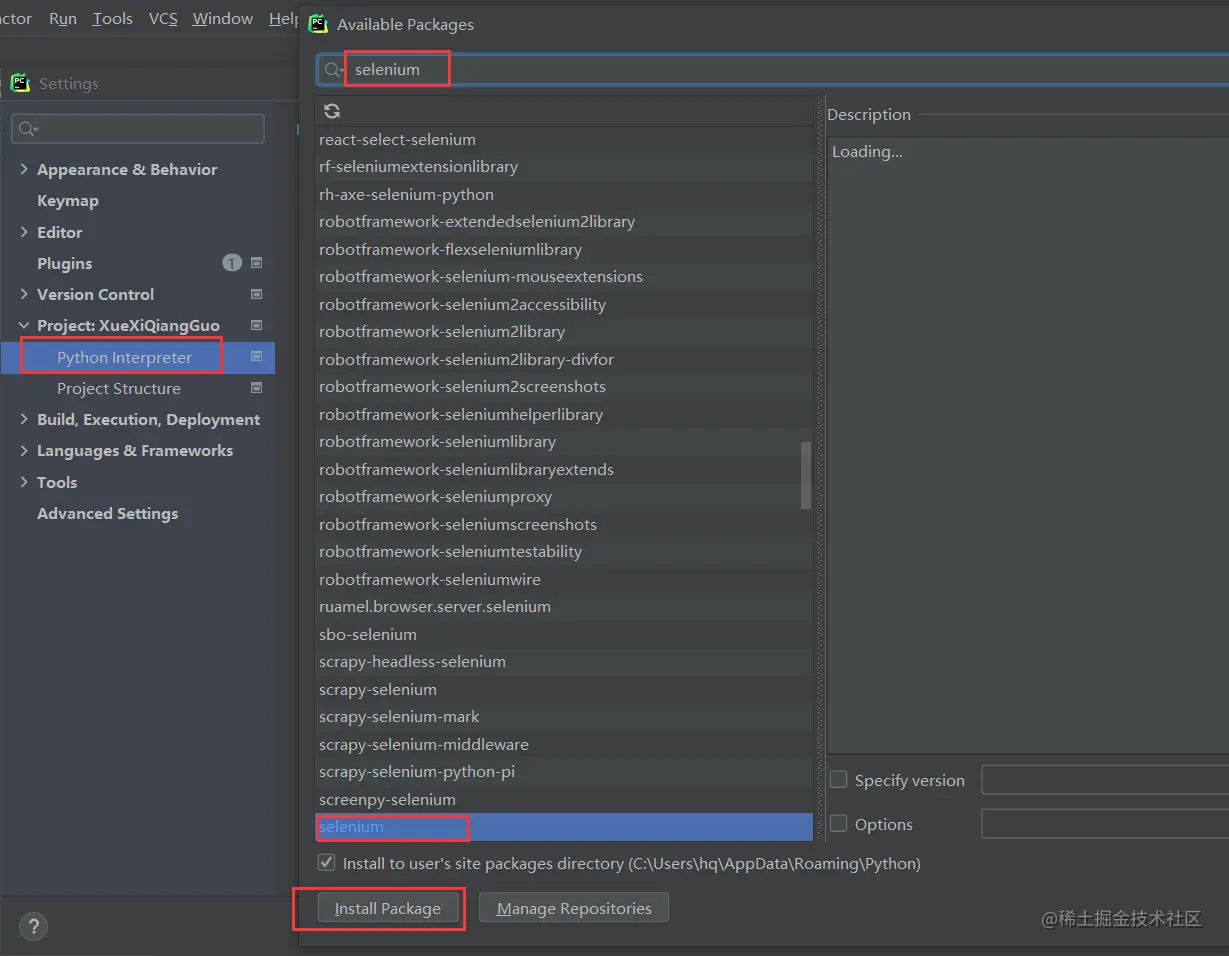Screen dimensions: 1229x956
Task: Click the Options text input field
Action: (x=1105, y=824)
